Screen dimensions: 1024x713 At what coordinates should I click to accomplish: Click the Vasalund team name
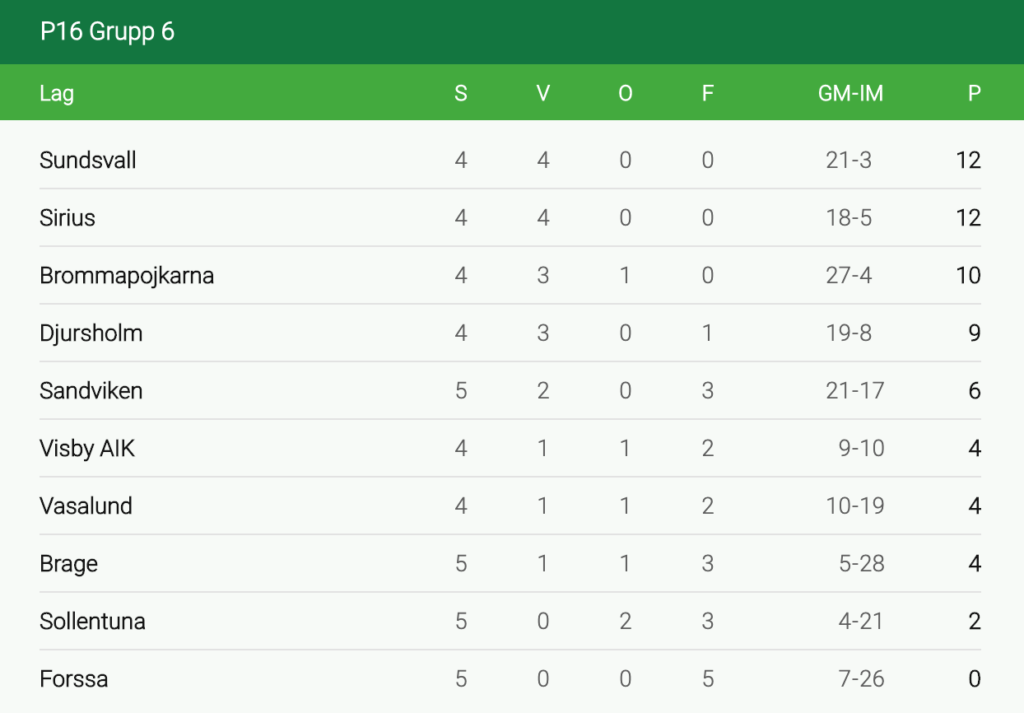86,506
